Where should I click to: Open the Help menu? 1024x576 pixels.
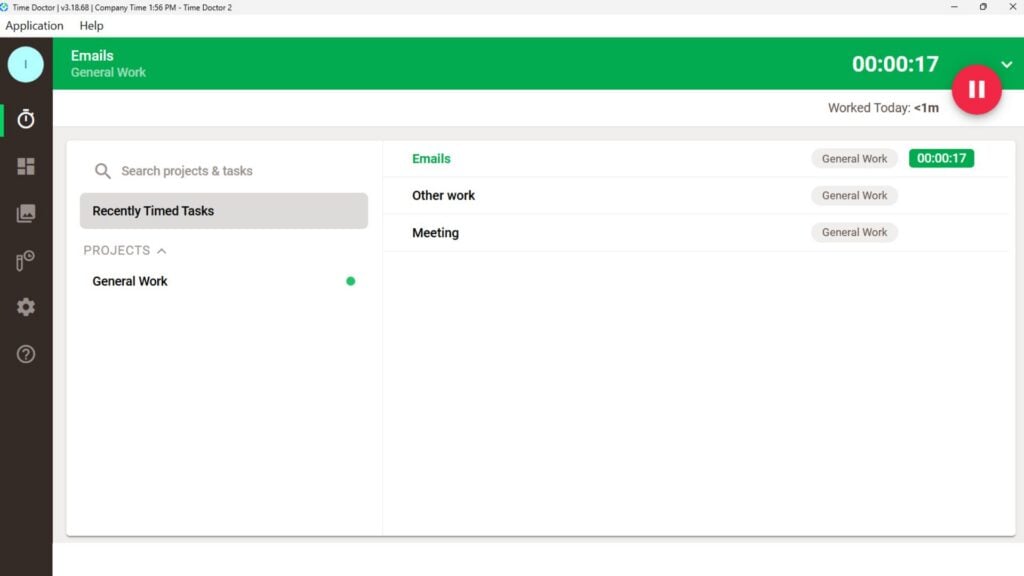(x=91, y=25)
